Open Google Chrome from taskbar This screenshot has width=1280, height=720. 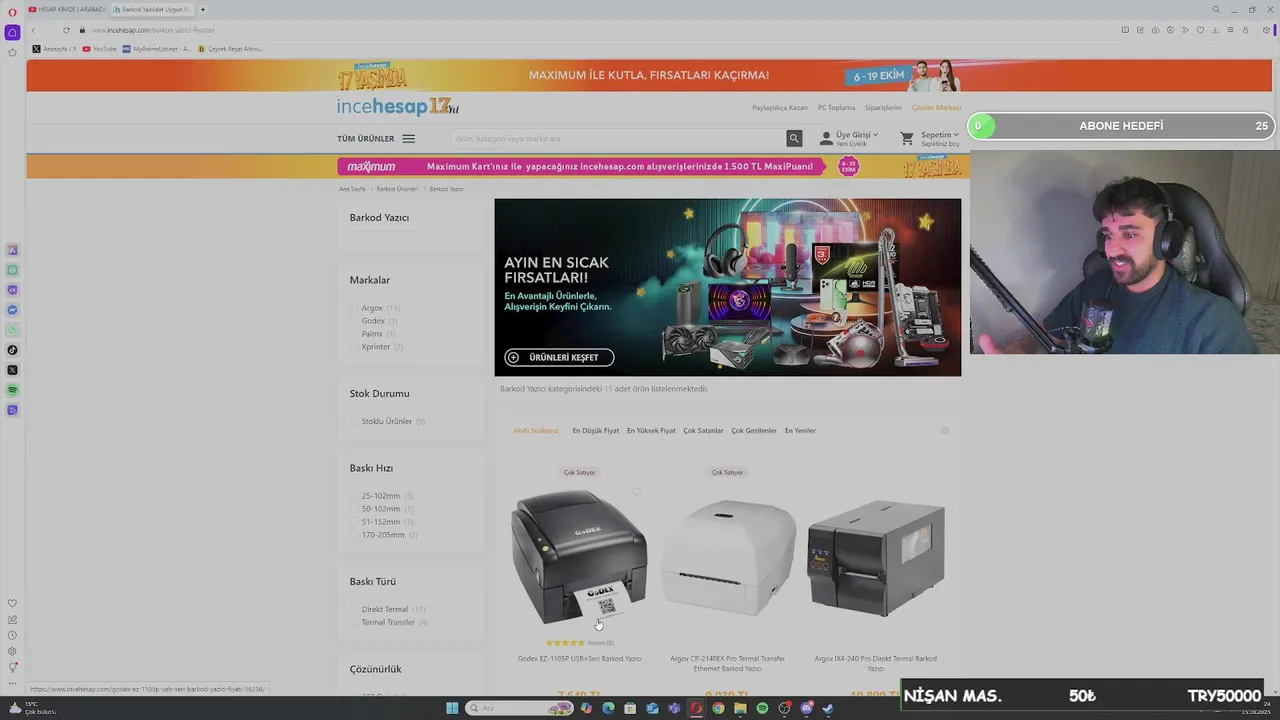(718, 708)
